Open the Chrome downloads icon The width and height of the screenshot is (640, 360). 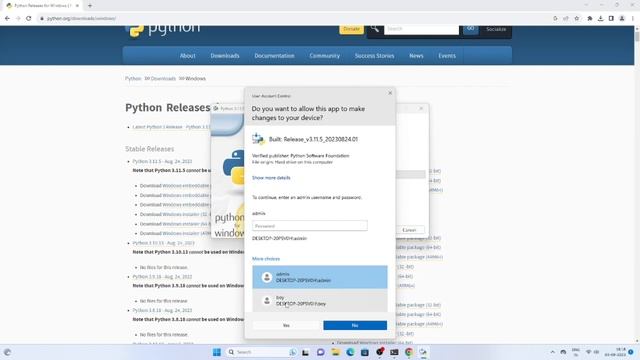pyautogui.click(x=600, y=18)
